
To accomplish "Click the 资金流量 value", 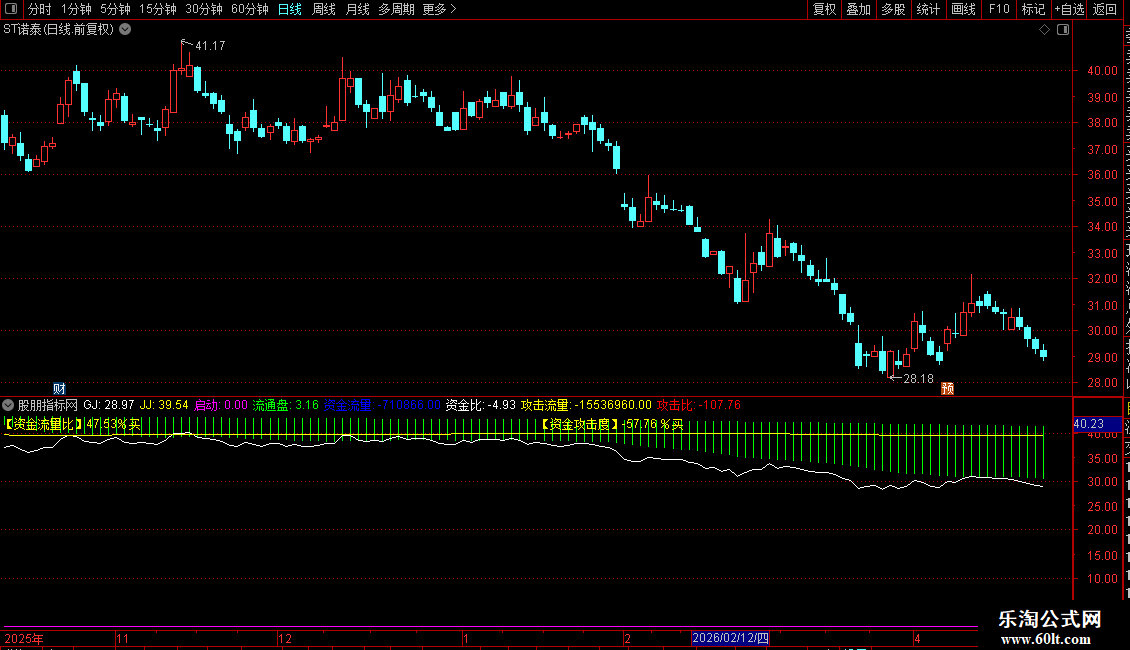I will (x=382, y=405).
